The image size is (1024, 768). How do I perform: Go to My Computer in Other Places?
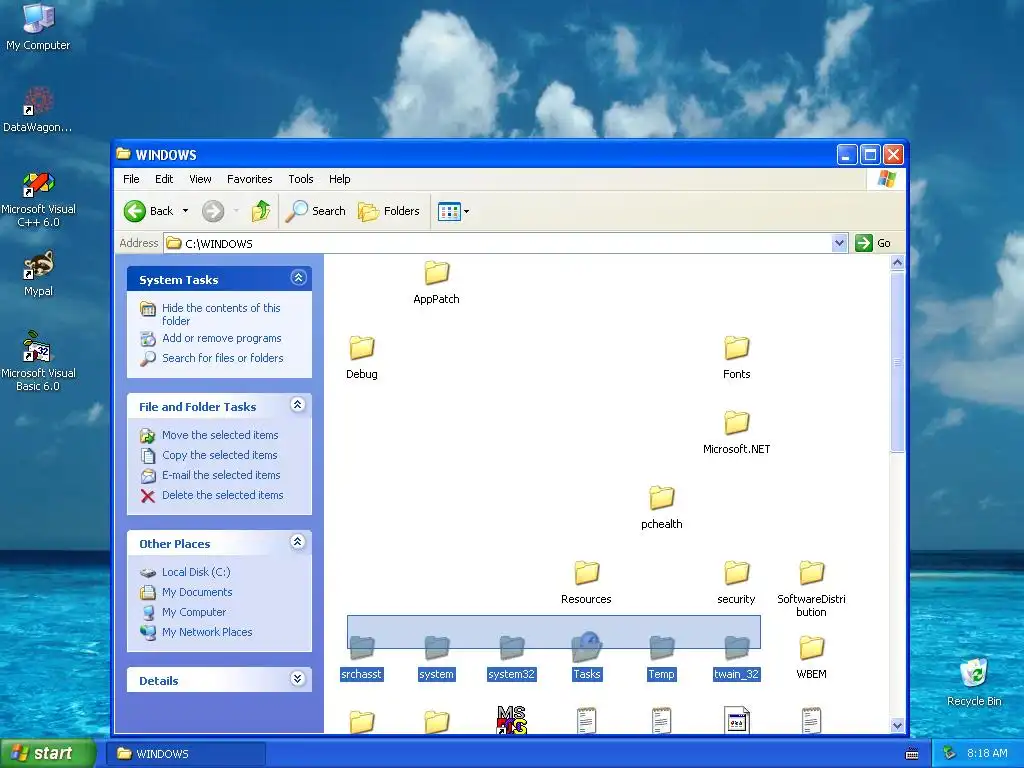click(x=194, y=612)
